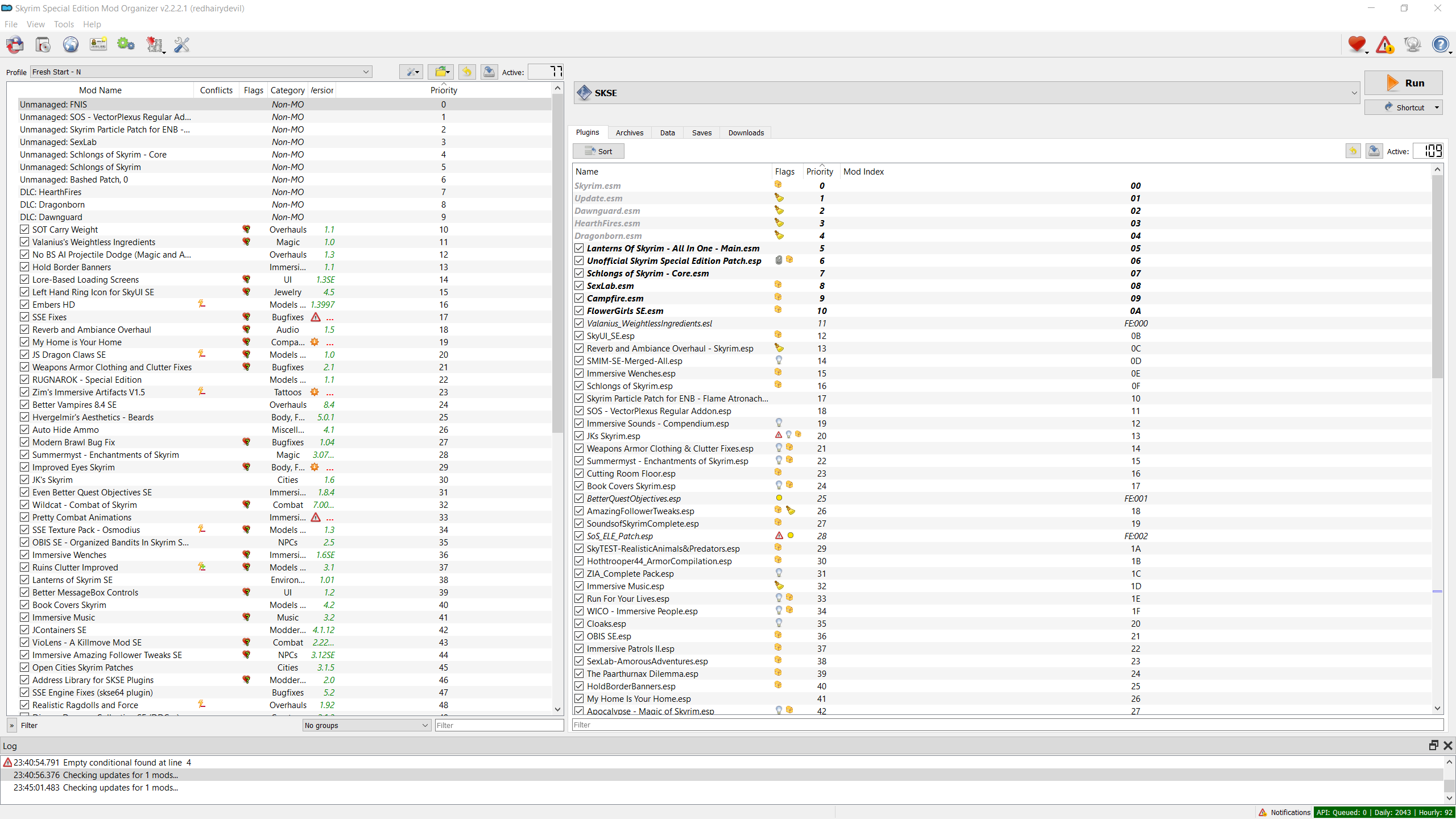
Task: Expand the SKSE executable dropdown
Action: pos(1354,93)
